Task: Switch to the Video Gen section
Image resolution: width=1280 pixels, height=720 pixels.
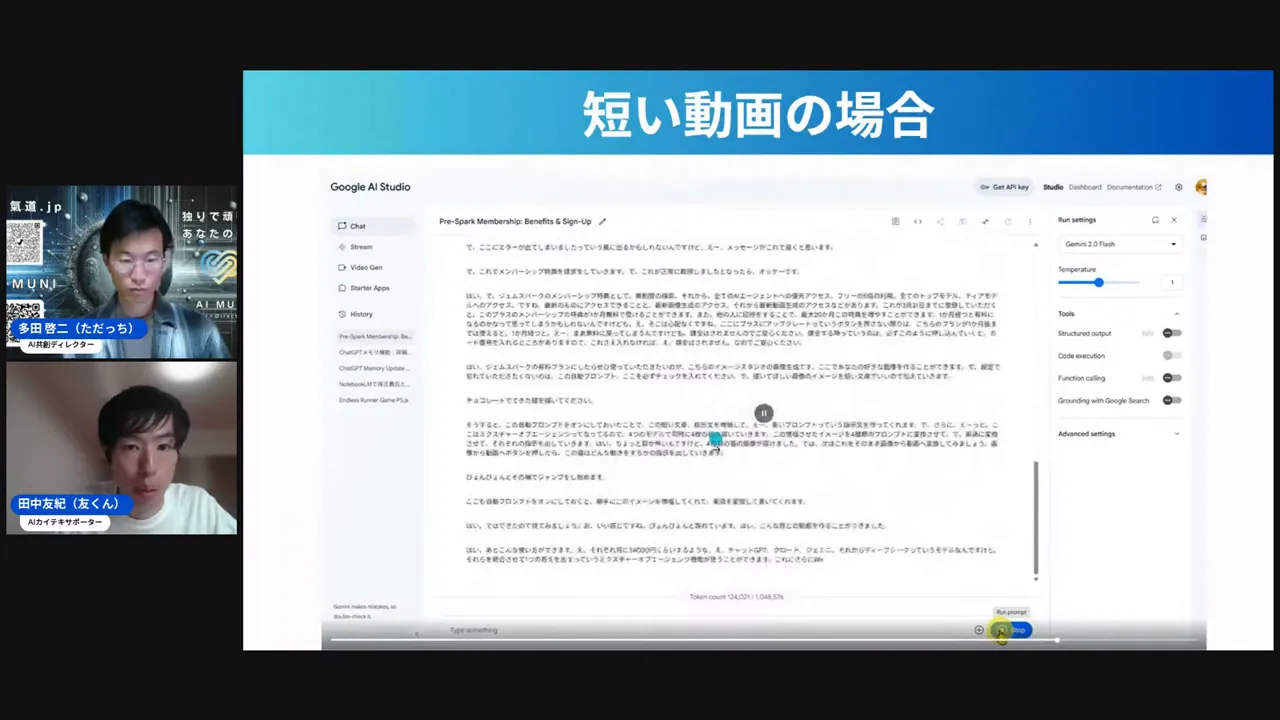Action: tap(366, 267)
